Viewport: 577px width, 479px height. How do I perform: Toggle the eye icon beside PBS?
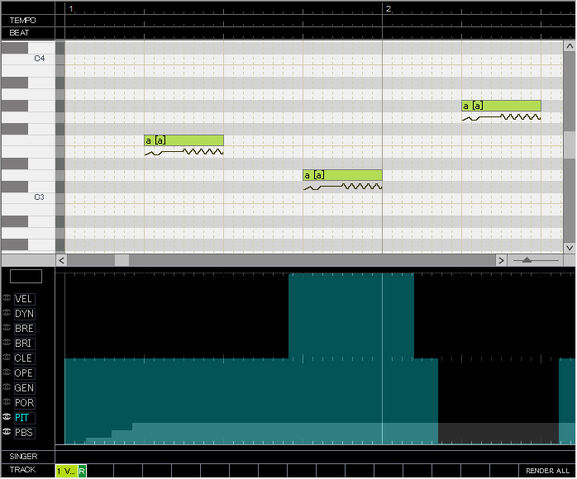click(7, 431)
